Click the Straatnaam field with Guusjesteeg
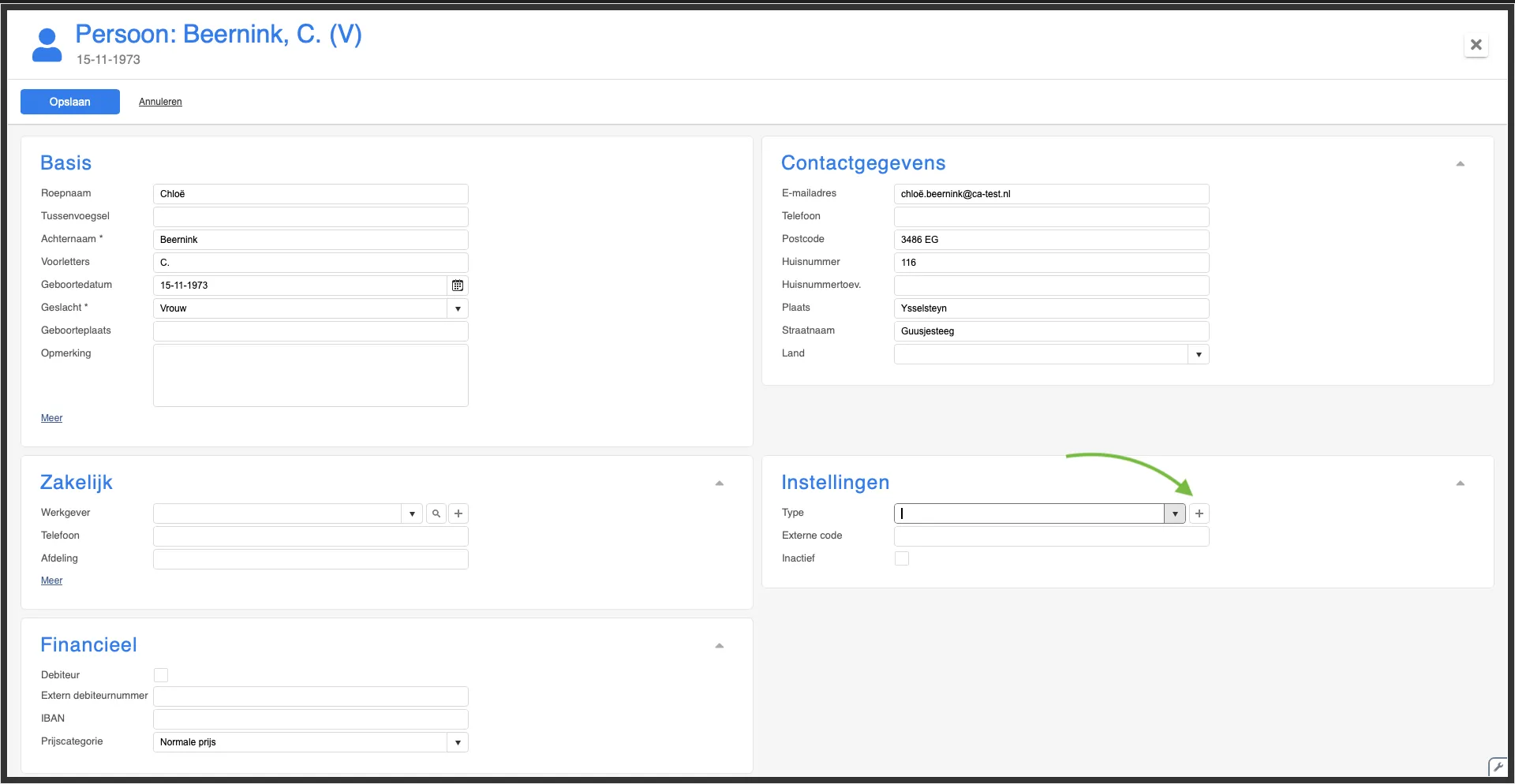This screenshot has width=1515, height=784. point(1052,331)
